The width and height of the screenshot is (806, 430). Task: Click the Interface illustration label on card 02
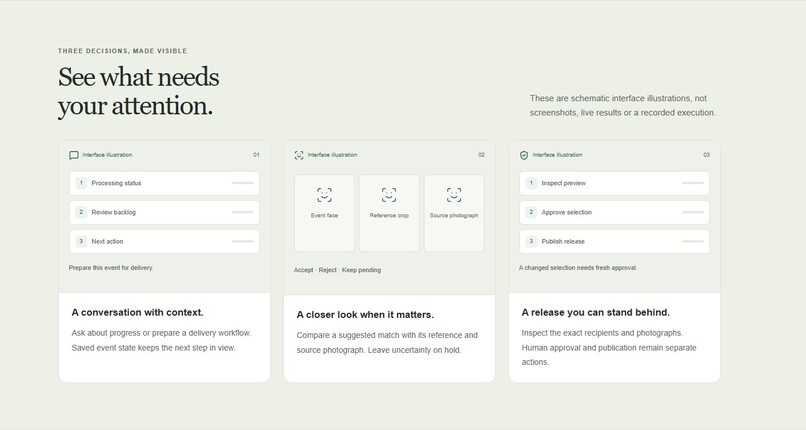333,155
